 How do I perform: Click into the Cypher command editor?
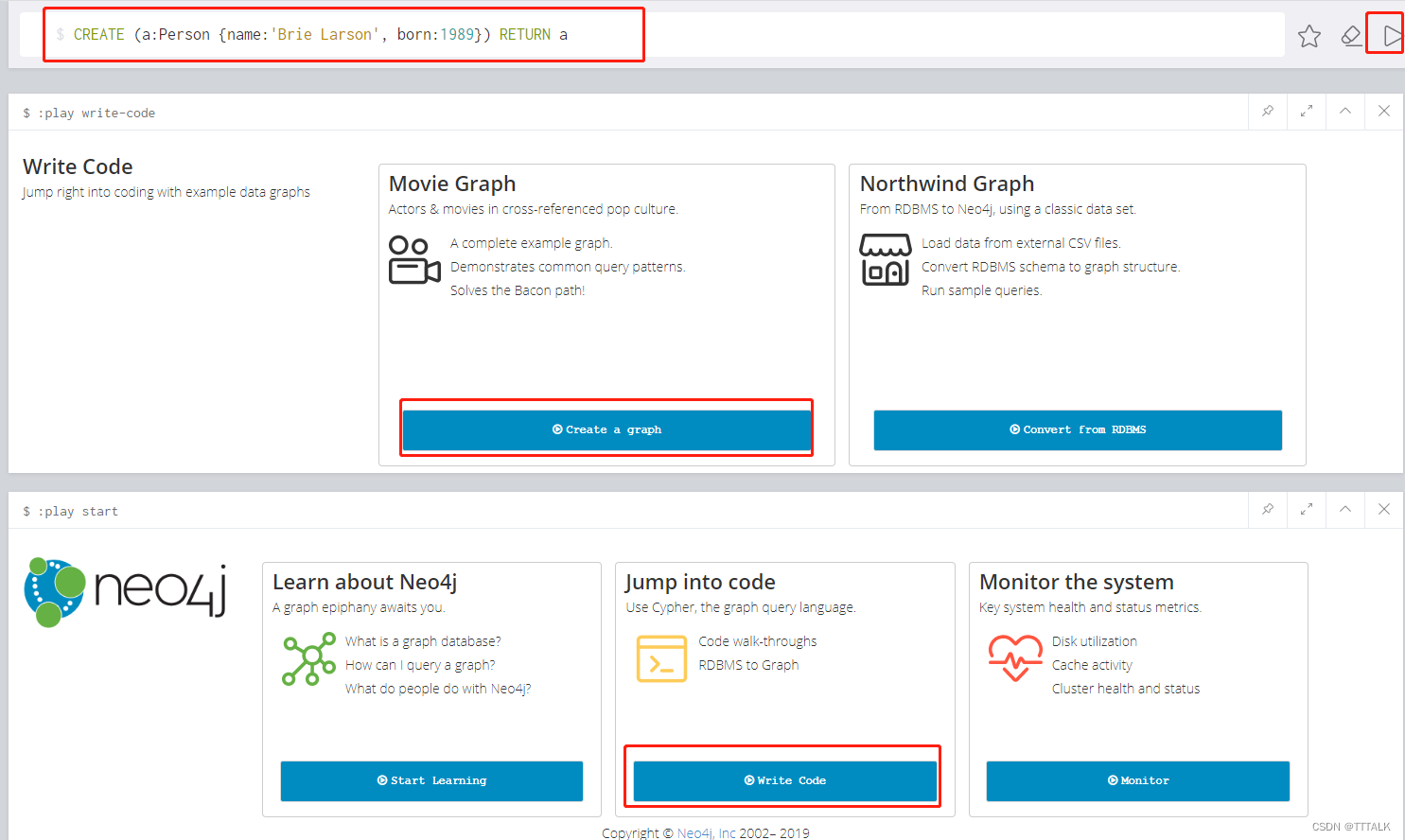(653, 35)
